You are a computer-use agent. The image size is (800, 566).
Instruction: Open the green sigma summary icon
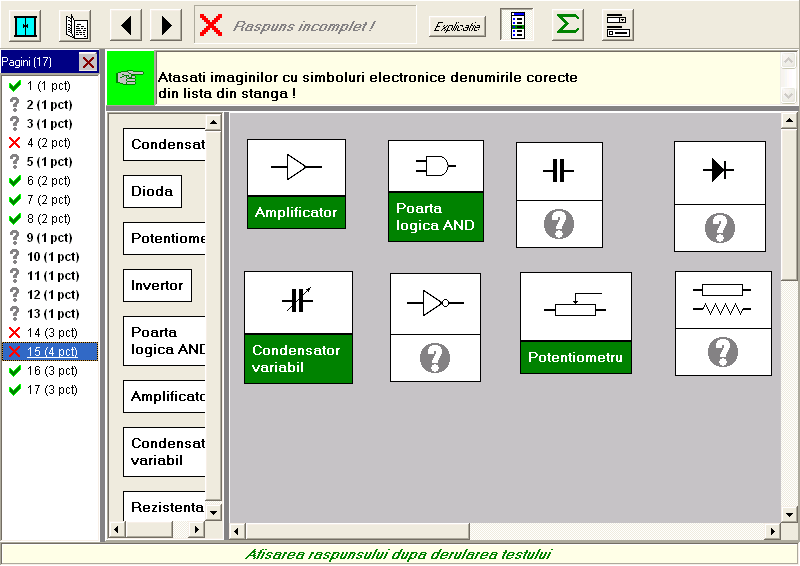pos(567,24)
